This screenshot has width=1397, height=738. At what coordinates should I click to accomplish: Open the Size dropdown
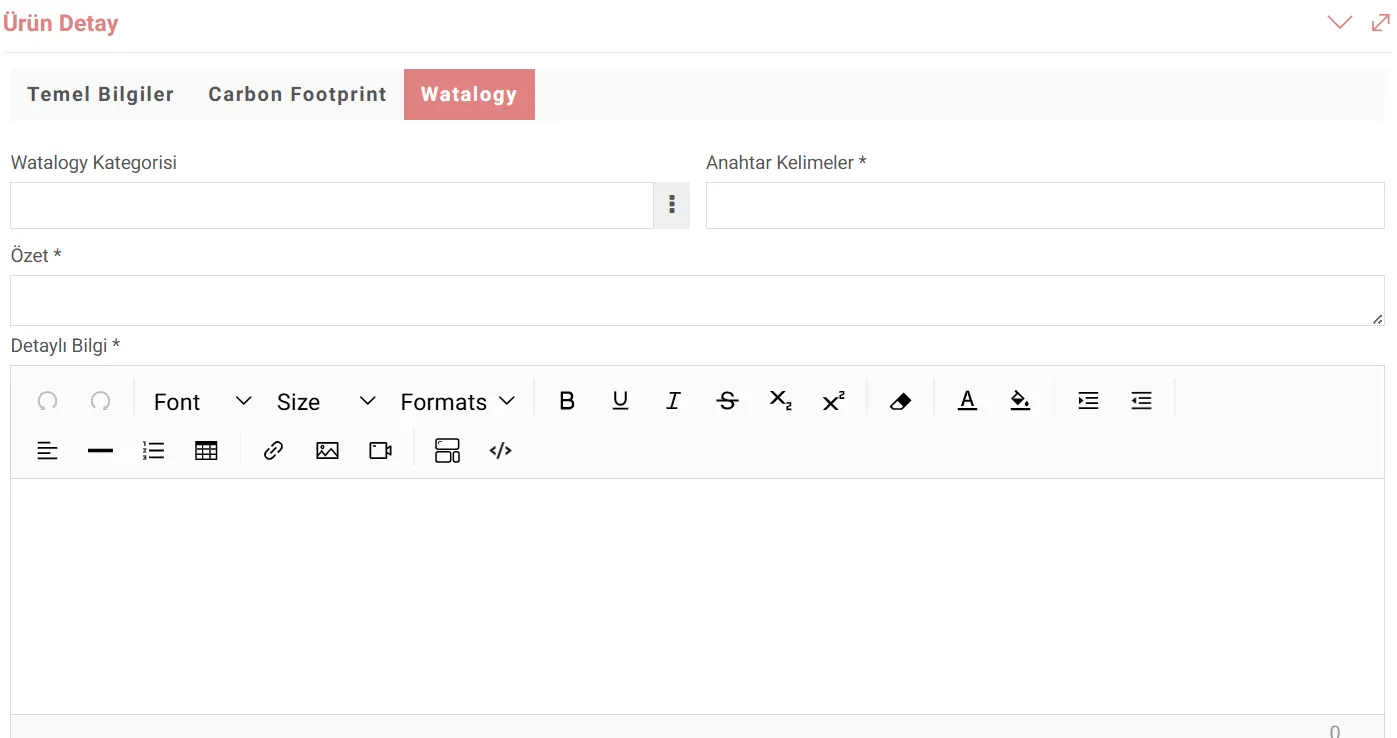click(325, 401)
